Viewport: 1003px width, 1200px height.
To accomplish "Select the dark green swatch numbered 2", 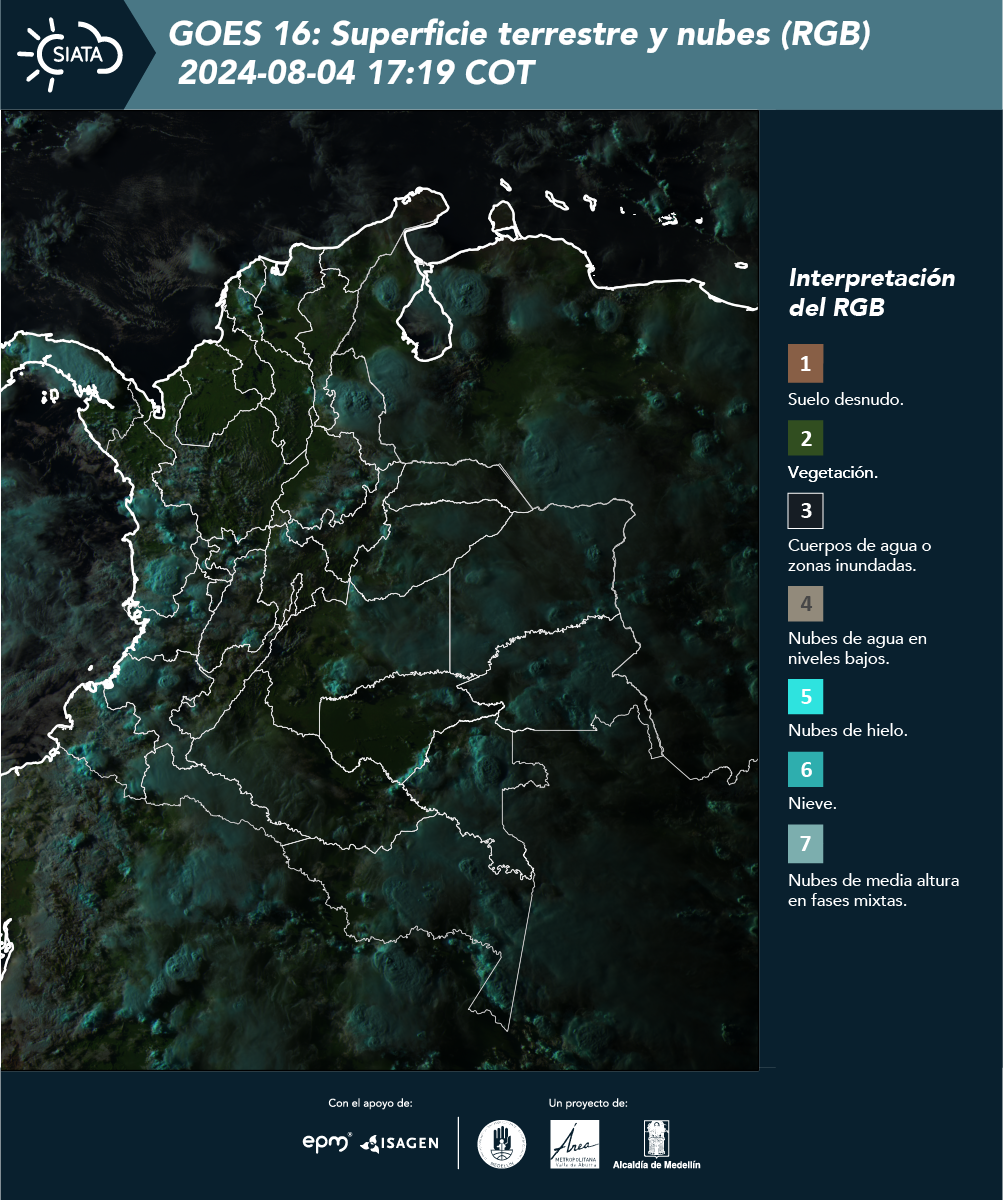I will click(805, 438).
